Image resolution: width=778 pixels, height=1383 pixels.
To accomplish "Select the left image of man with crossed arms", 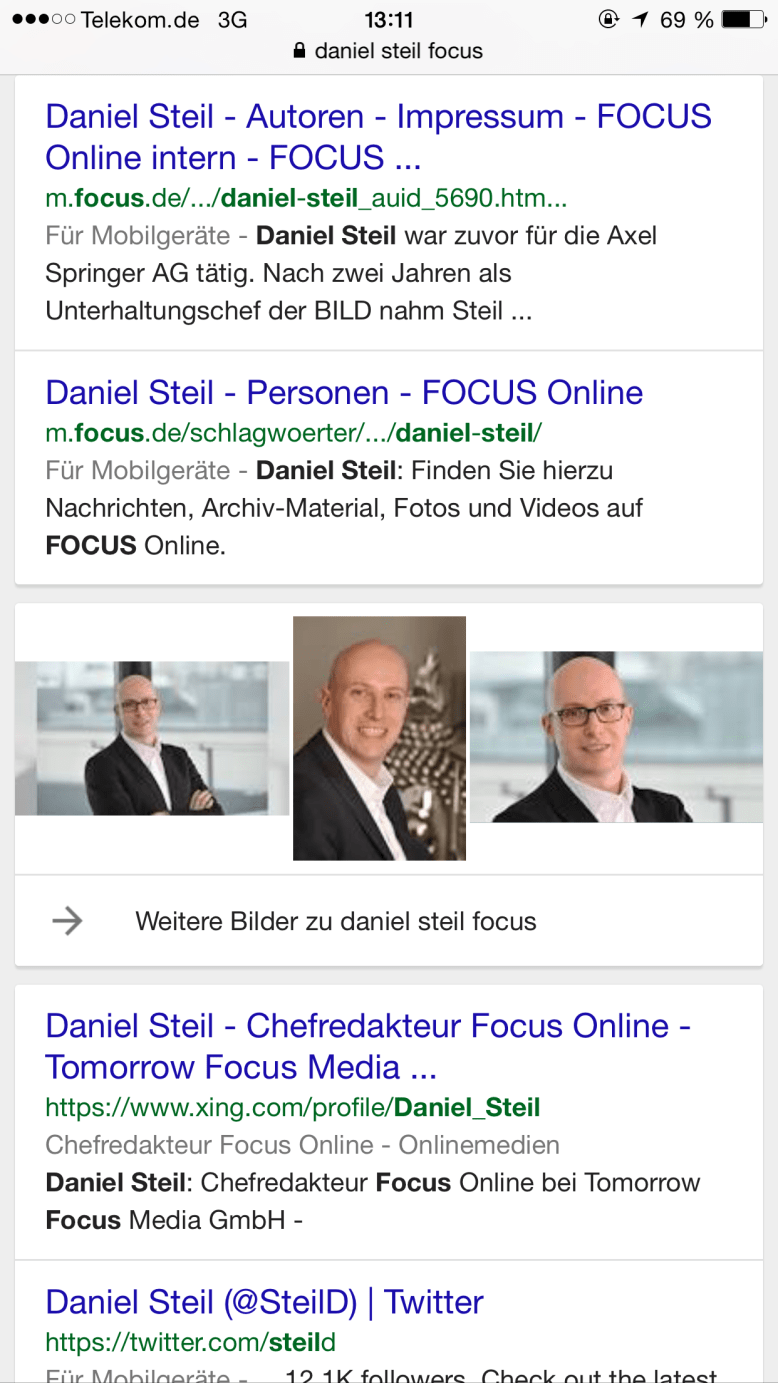I will (x=152, y=738).
